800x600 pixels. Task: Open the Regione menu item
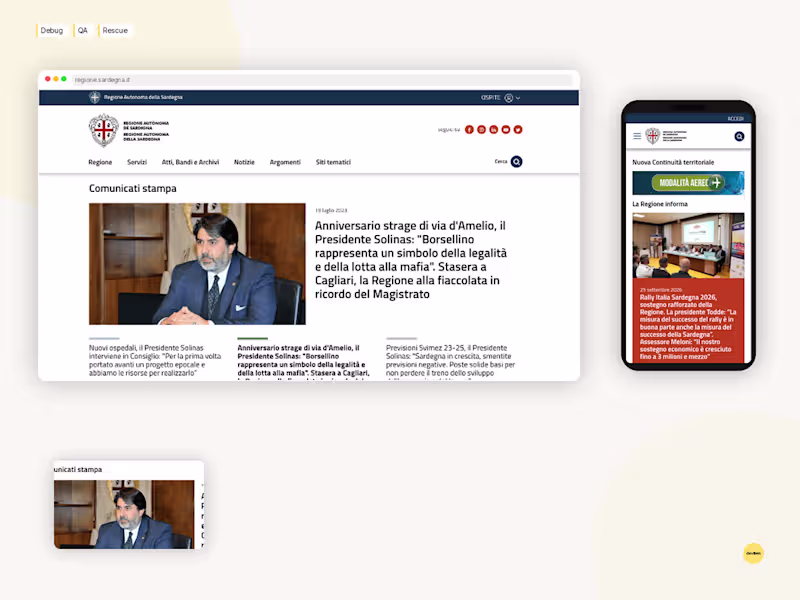click(100, 162)
